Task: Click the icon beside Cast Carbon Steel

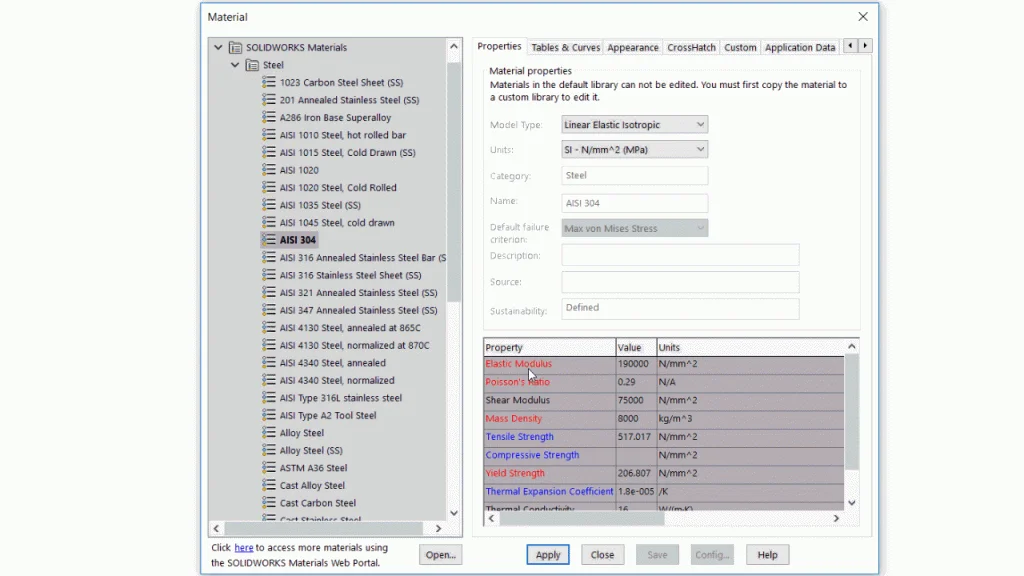Action: pos(268,503)
